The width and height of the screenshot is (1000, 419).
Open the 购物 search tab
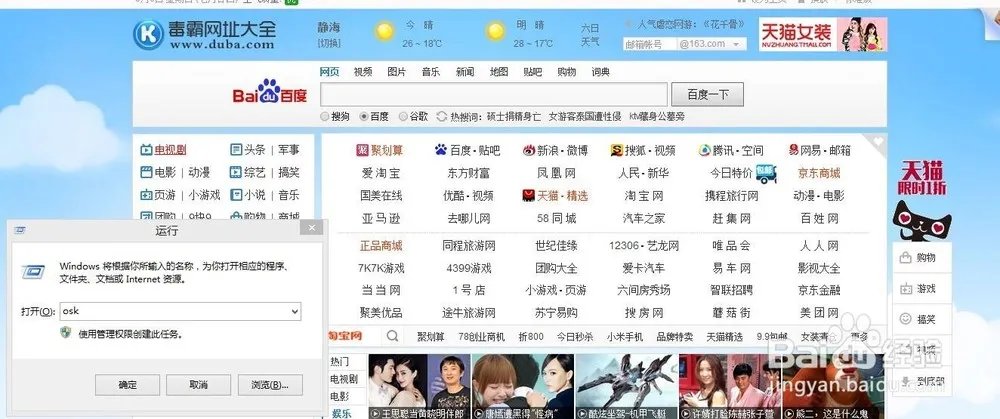566,71
